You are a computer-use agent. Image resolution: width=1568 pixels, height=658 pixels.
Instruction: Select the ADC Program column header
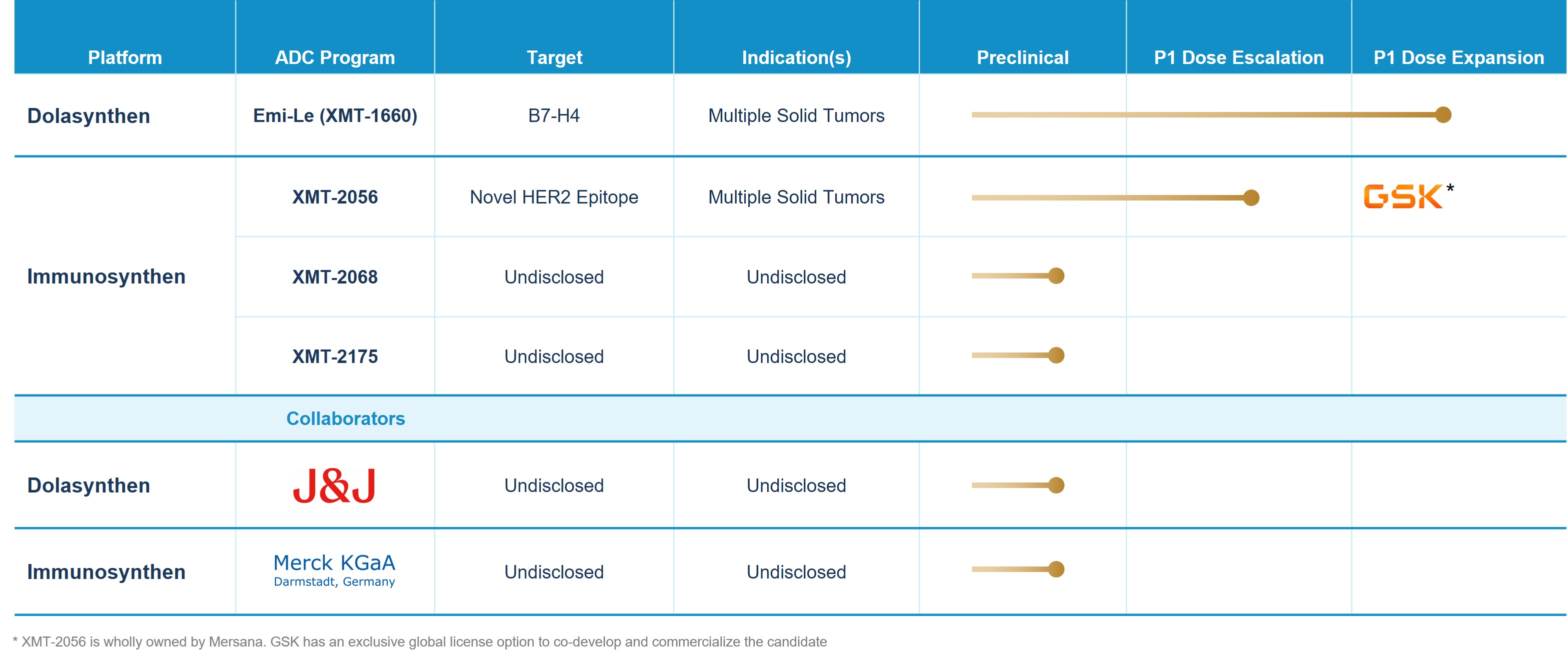point(335,57)
